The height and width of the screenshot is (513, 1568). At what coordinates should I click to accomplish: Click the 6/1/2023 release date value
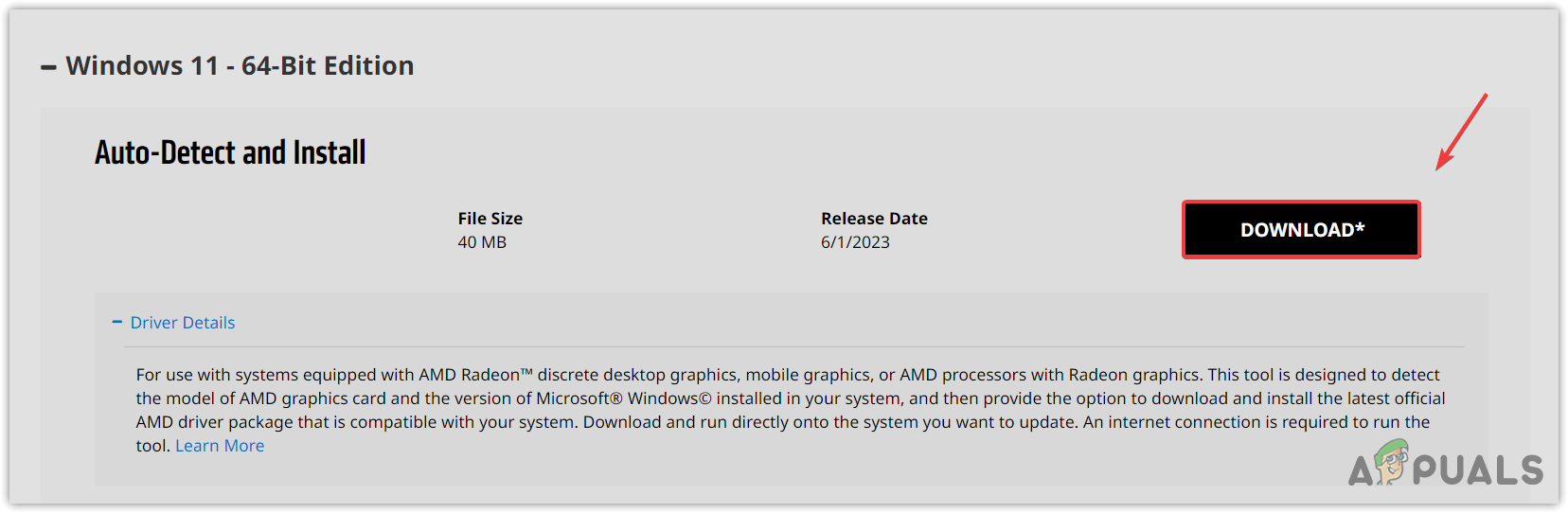(855, 242)
